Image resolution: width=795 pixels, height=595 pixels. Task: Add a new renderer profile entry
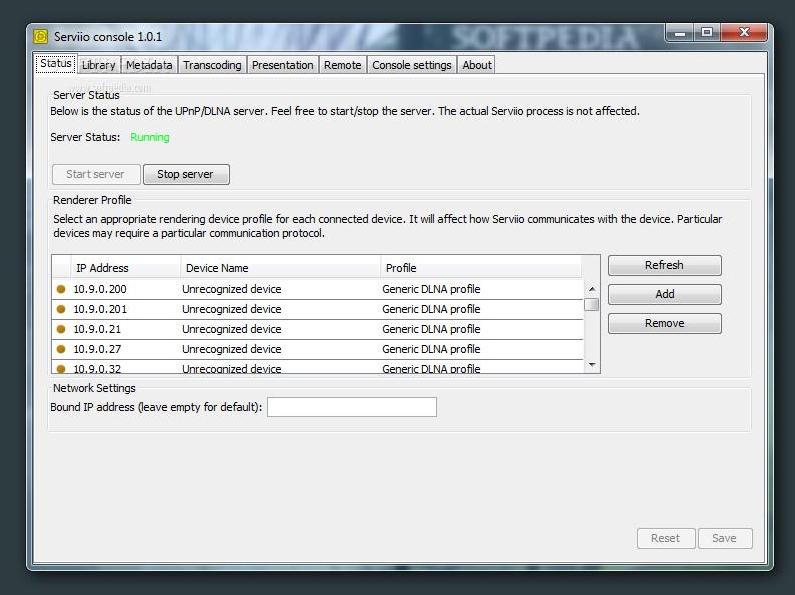[x=665, y=294]
